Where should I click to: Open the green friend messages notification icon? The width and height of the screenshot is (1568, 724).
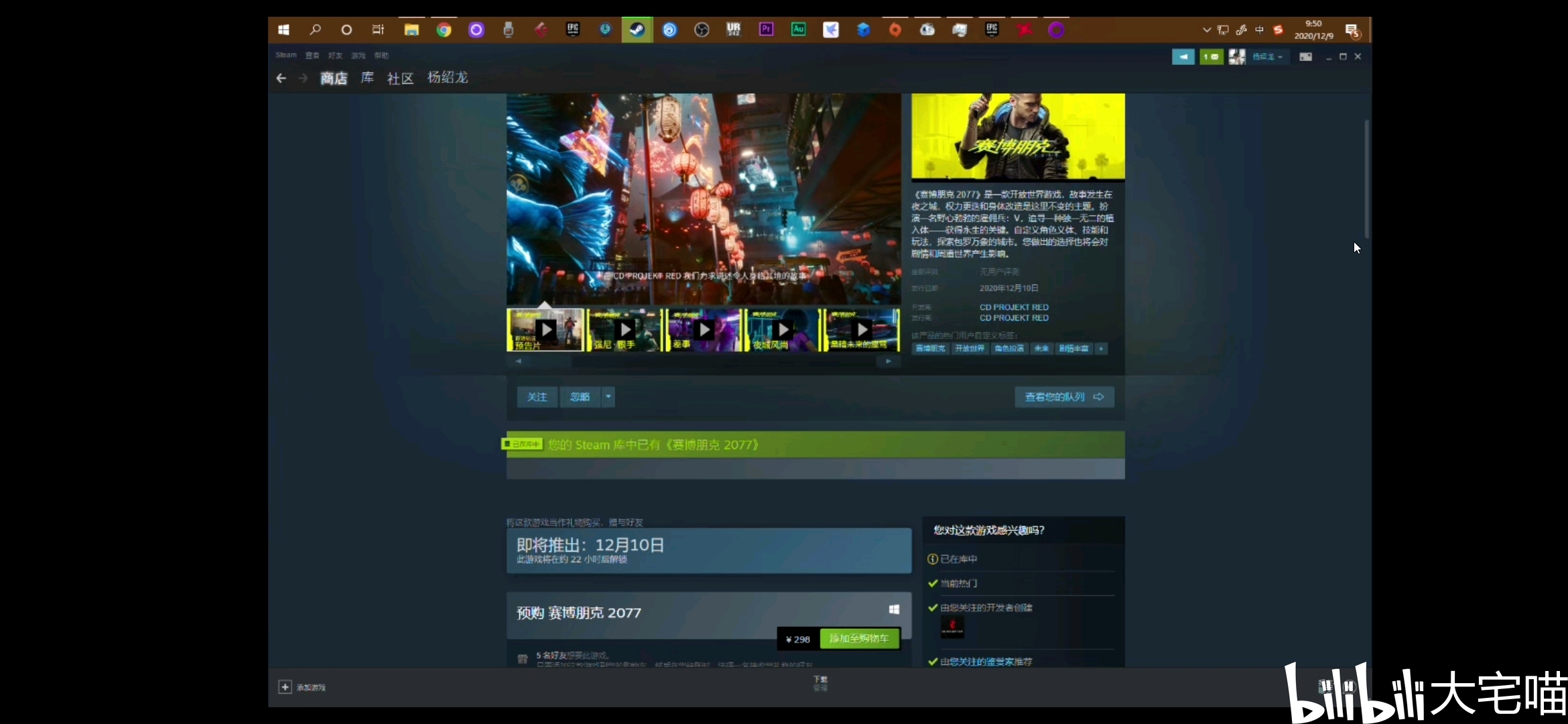(1211, 57)
